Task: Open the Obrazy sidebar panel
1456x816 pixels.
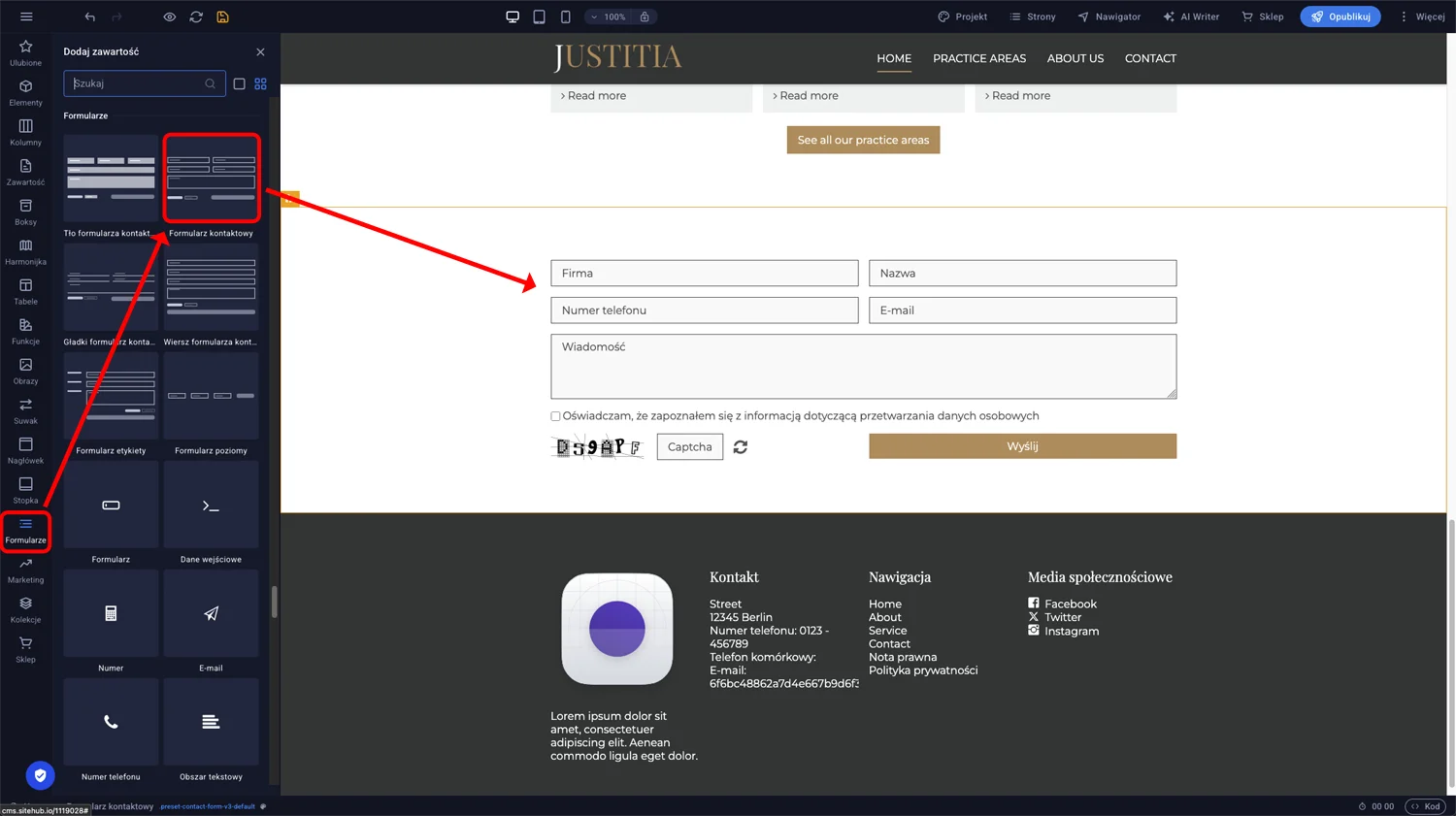Action: [25, 370]
